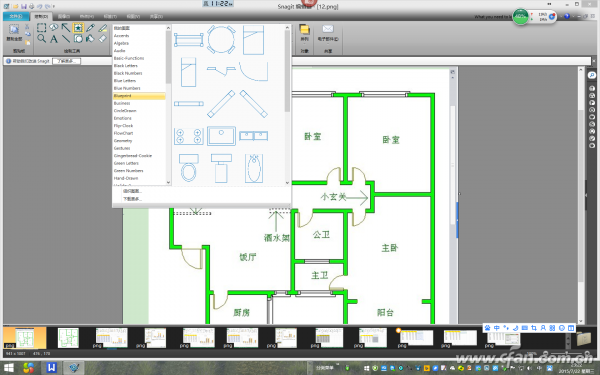Select the Selection marquee tool

click(x=42, y=28)
